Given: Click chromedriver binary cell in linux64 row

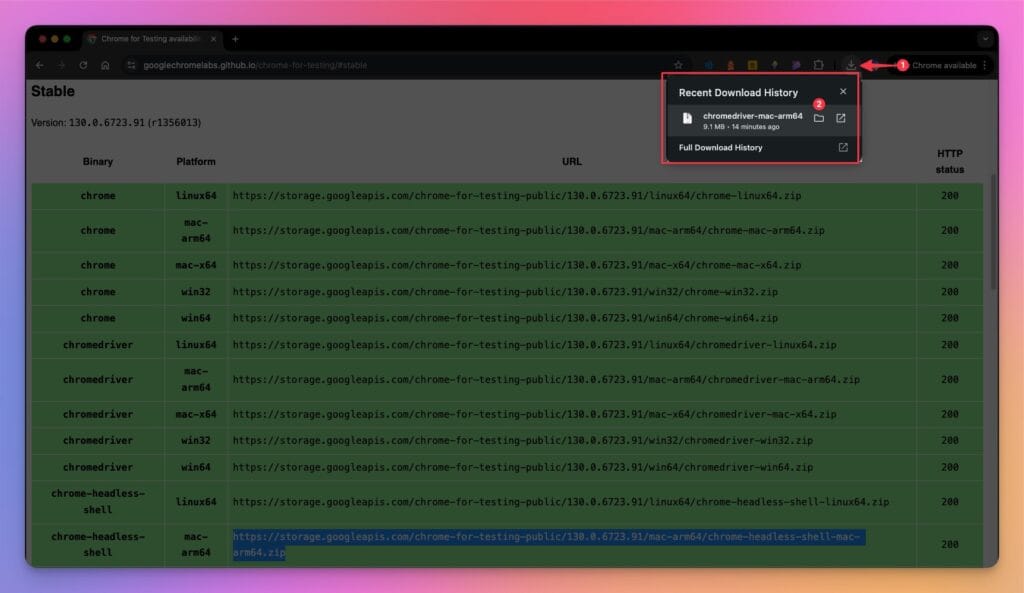Looking at the screenshot, I should 98,345.
